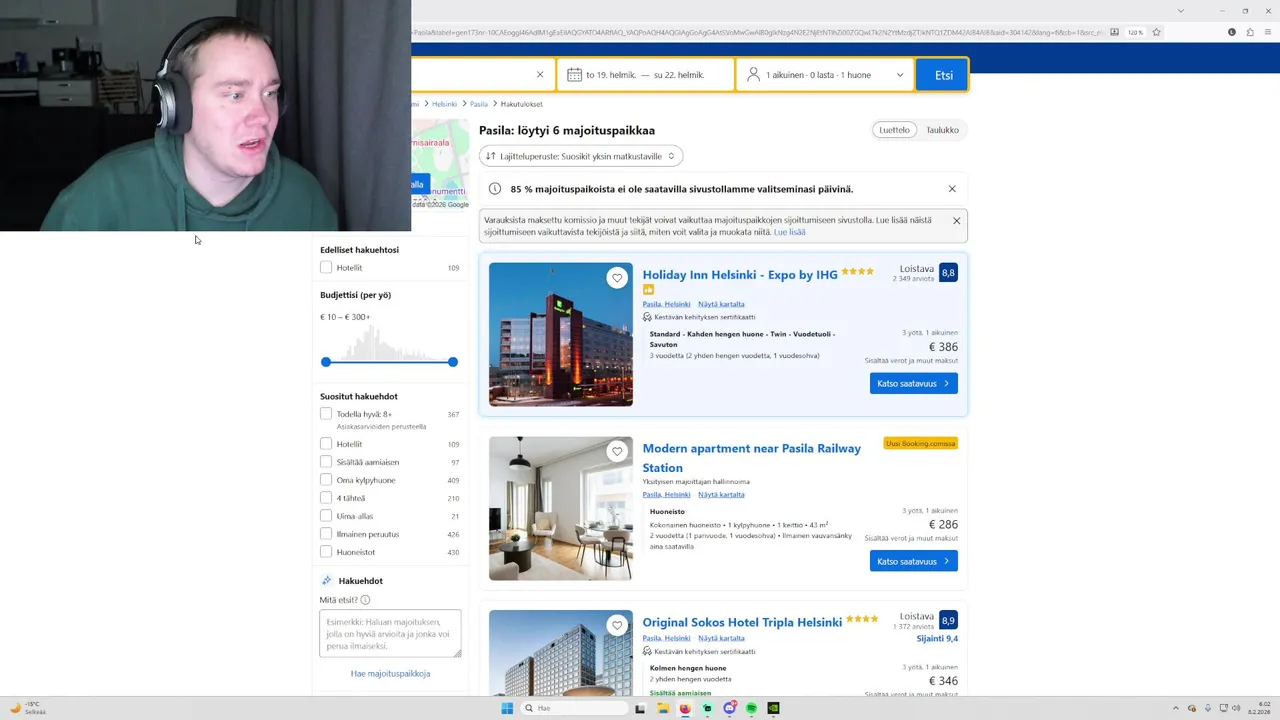Viewport: 1280px width, 720px height.
Task: Show hidden system tray icons
Action: pos(1176,708)
